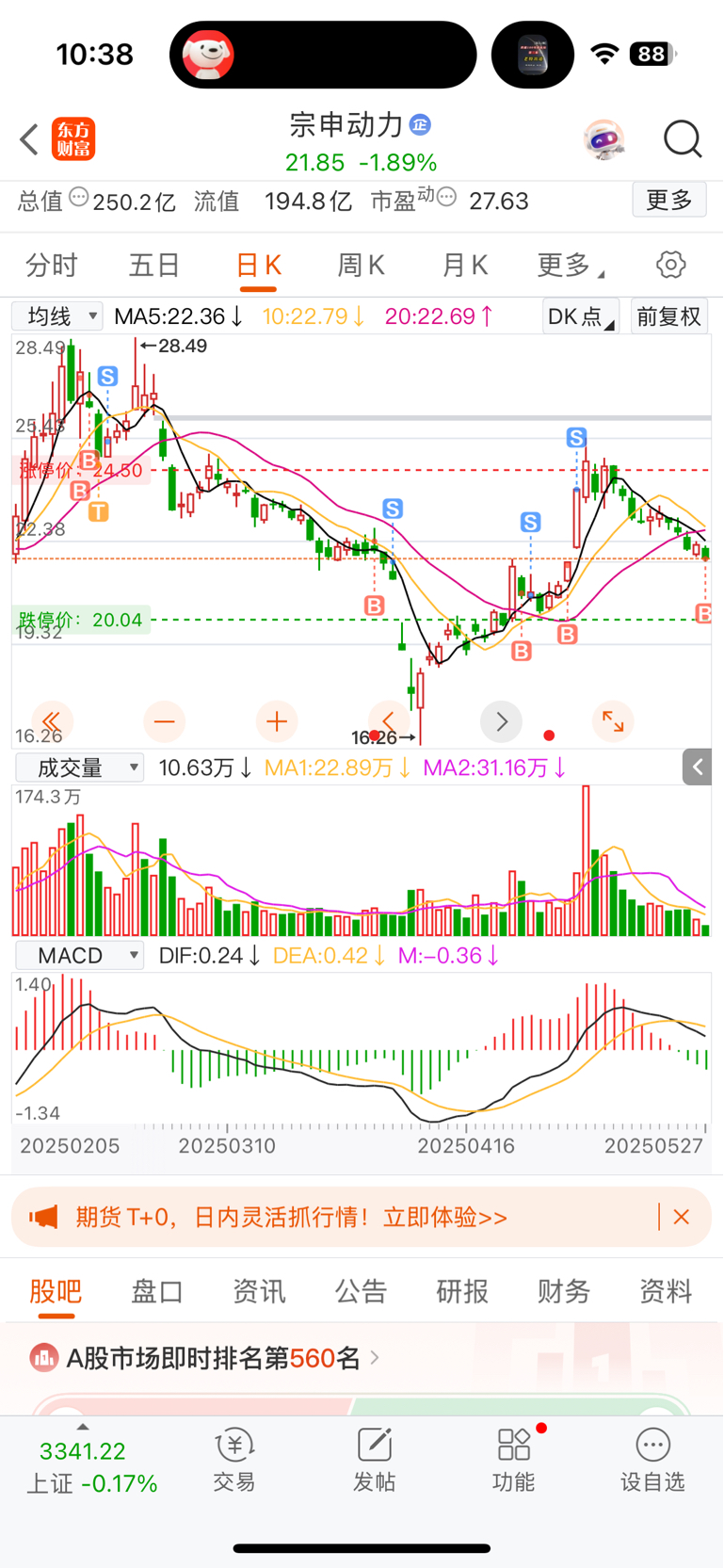Tap MA 10:22.79 value
This screenshot has height=1568, width=724.
313,316
